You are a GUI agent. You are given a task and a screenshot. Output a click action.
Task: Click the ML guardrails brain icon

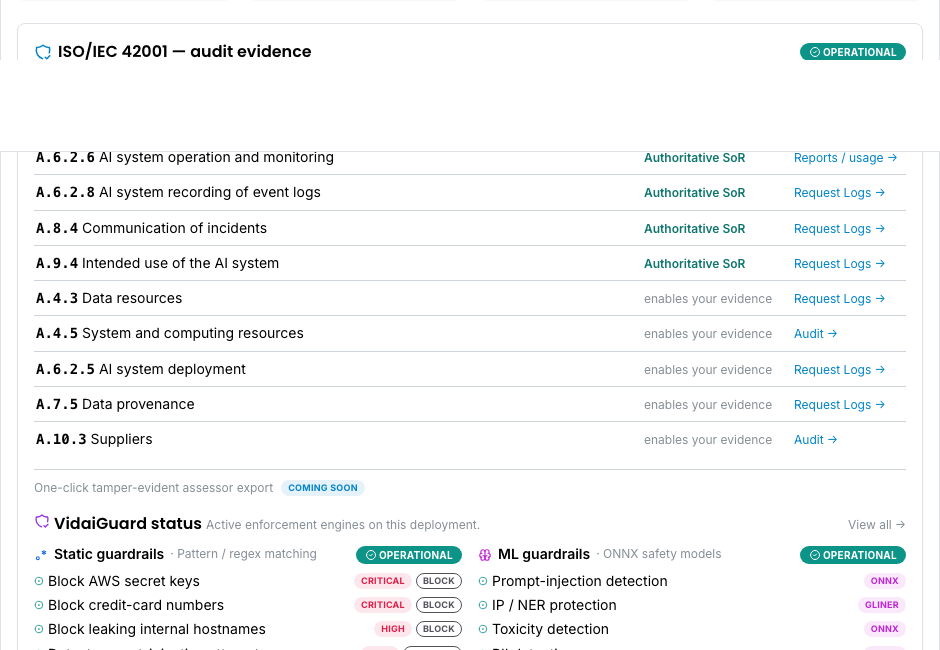coord(485,555)
